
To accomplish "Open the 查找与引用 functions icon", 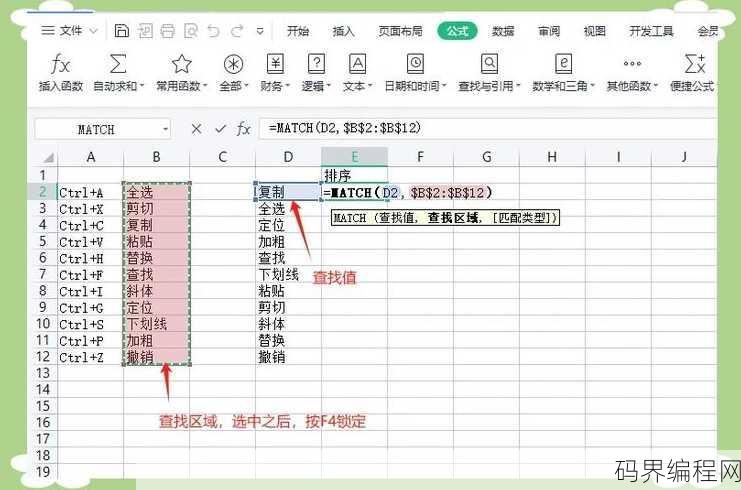I will tap(489, 63).
